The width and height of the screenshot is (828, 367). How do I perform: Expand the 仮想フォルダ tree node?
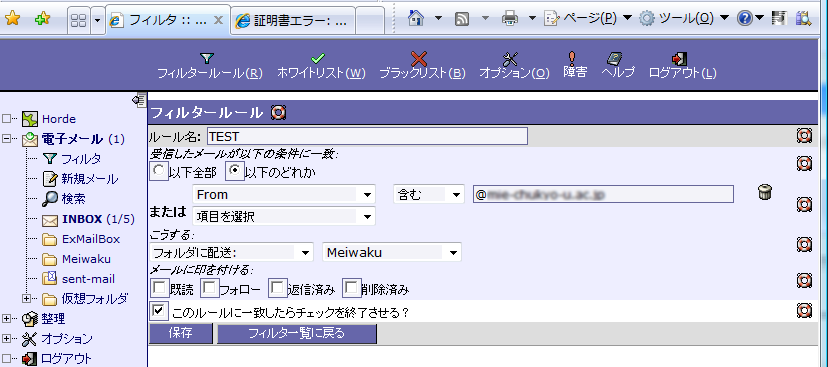pyautogui.click(x=26, y=298)
